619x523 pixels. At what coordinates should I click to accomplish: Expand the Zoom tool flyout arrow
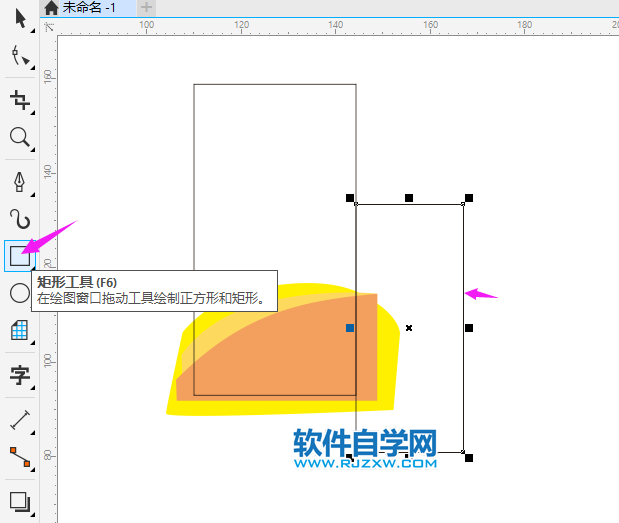33,150
